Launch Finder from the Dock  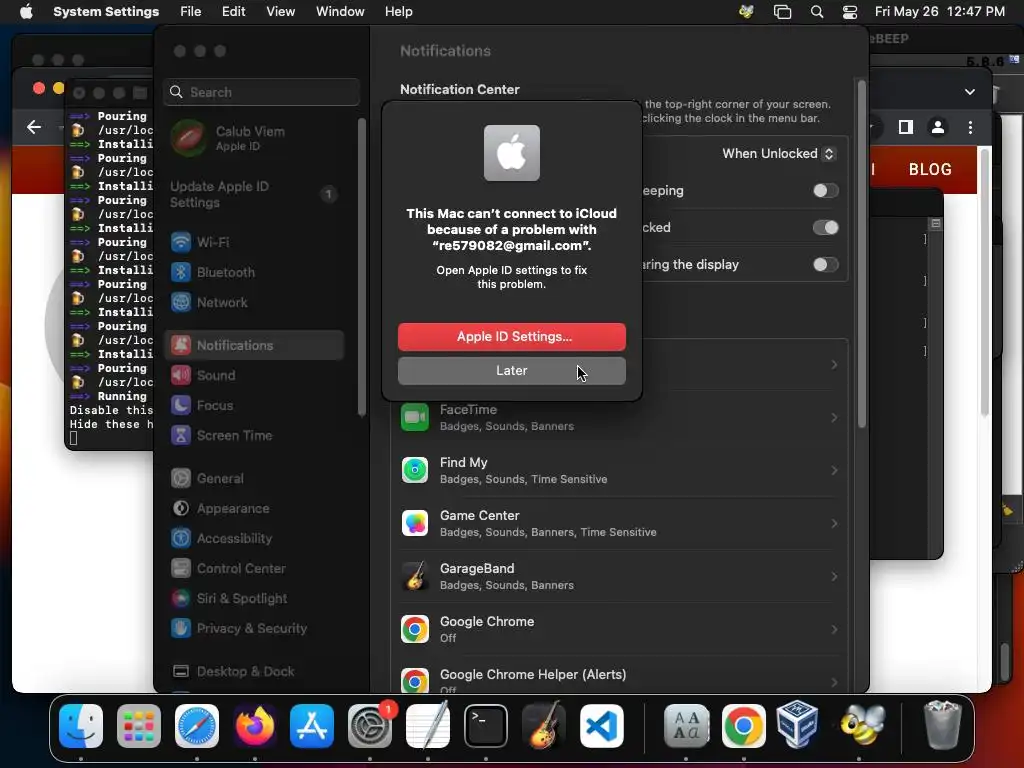pyautogui.click(x=81, y=726)
